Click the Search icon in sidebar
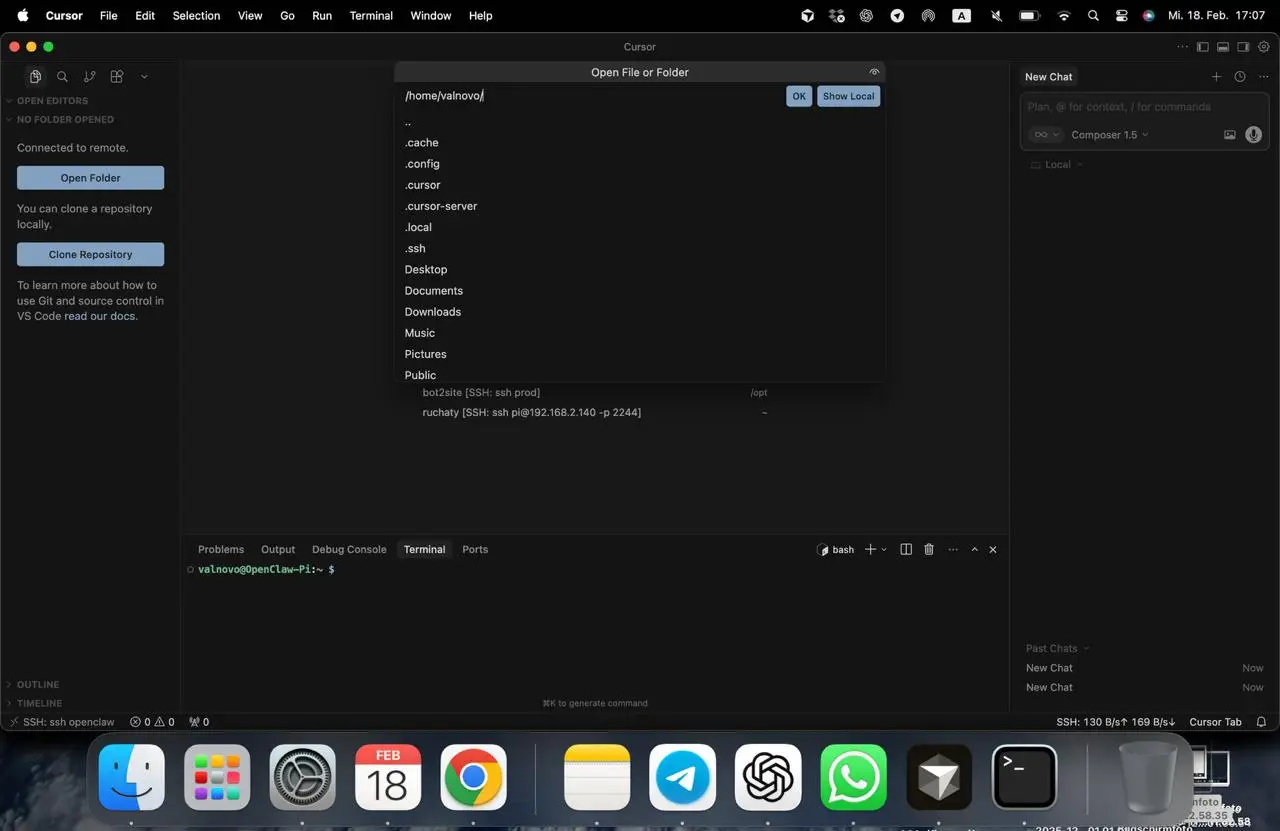Viewport: 1280px width, 831px height. 62,77
